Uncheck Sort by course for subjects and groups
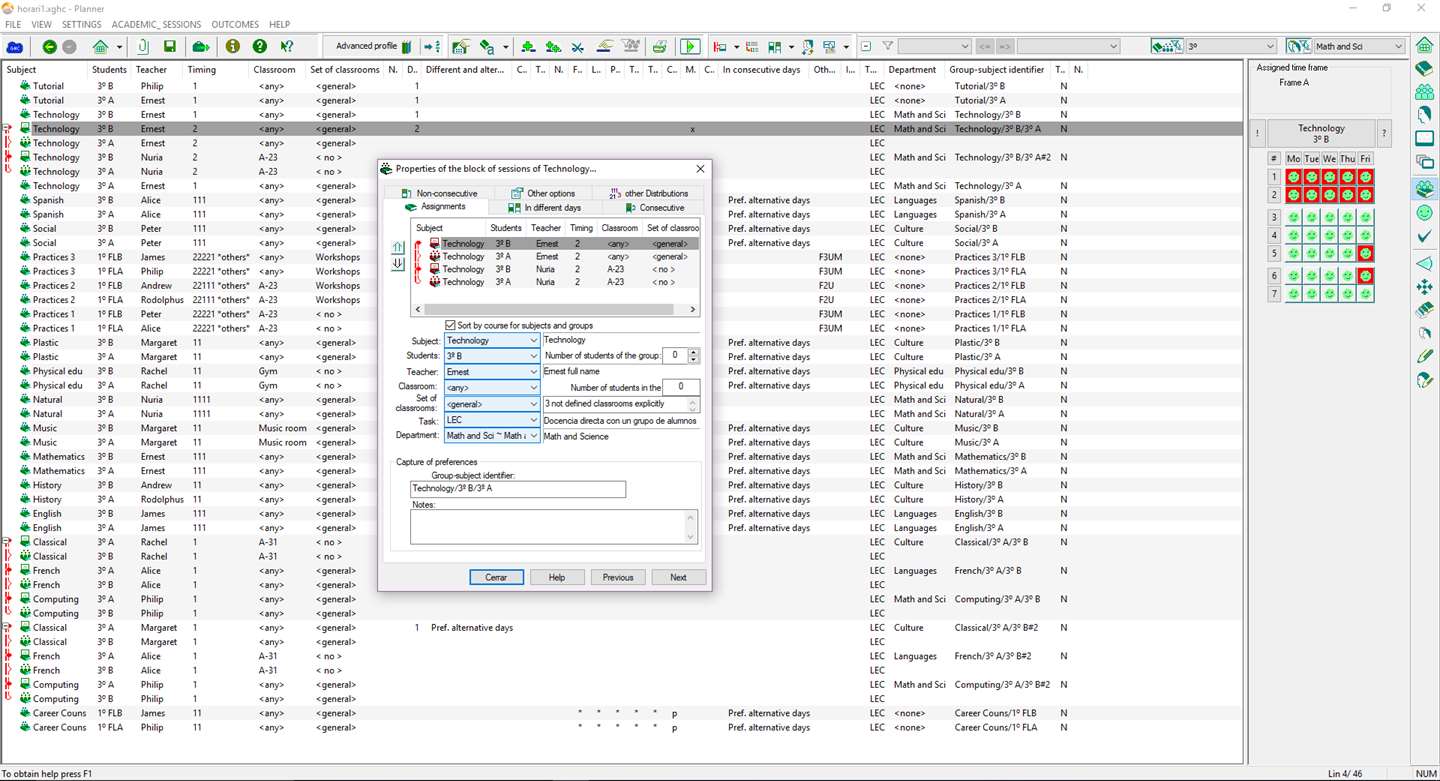Viewport: 1440px width, 781px height. 451,326
